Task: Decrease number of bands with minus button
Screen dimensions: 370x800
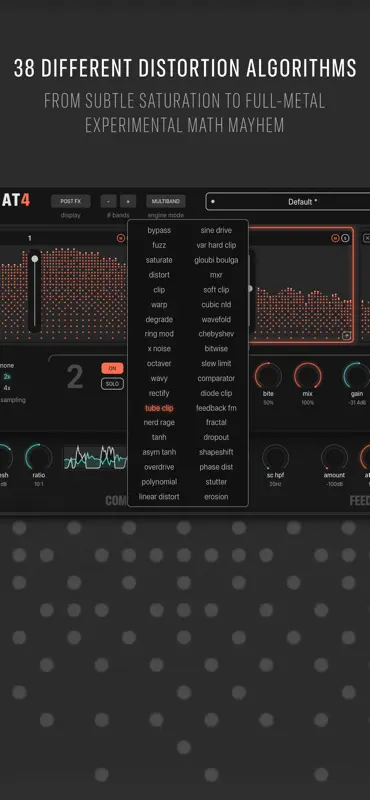Action: [108, 201]
